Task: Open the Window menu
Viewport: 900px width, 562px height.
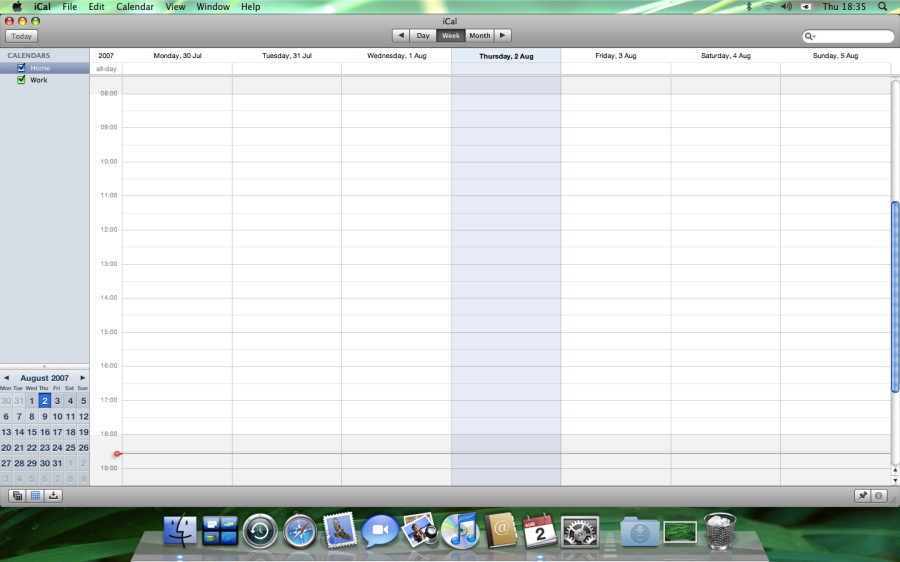Action: [213, 6]
